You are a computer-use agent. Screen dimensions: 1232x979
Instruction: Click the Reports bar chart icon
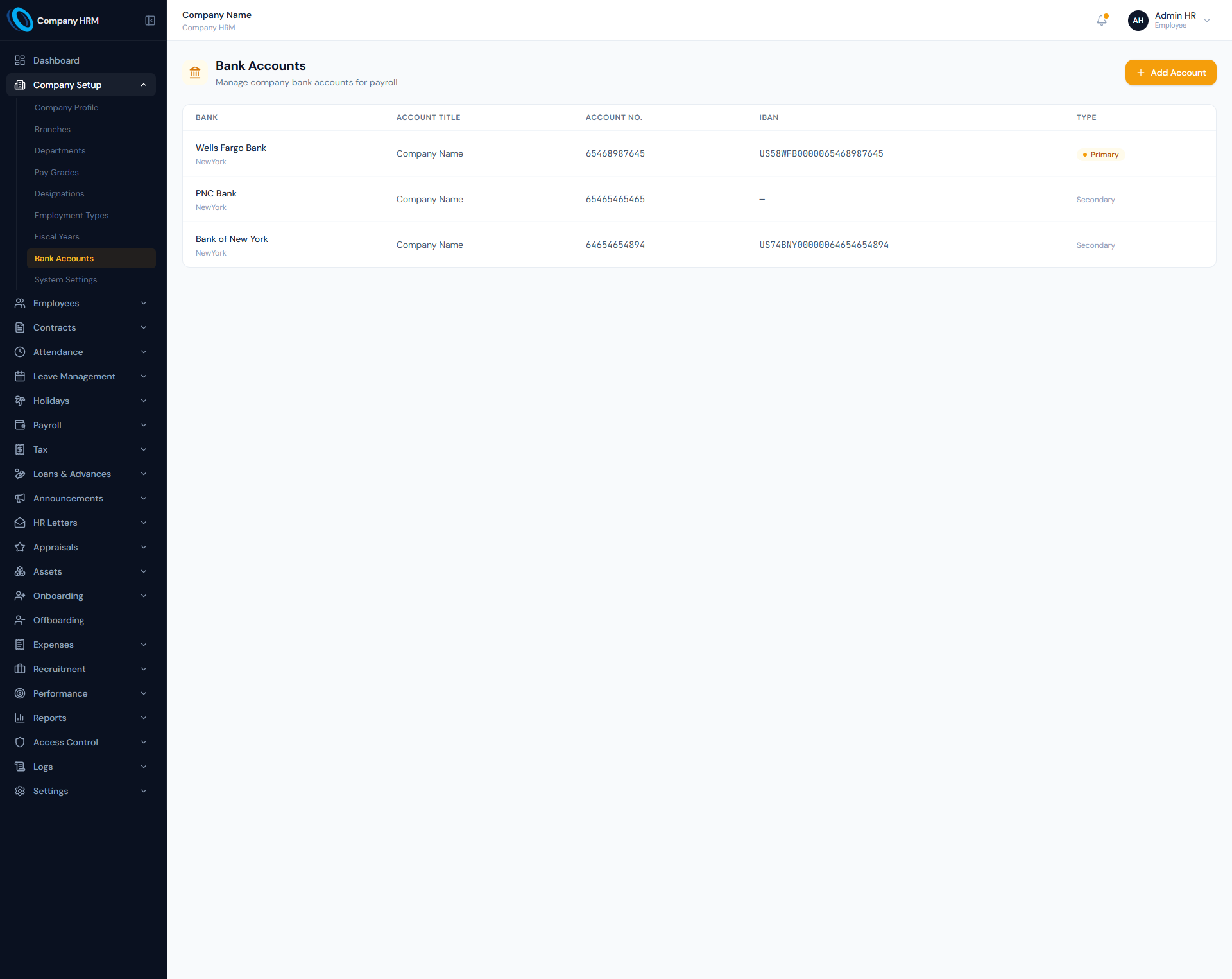point(20,718)
